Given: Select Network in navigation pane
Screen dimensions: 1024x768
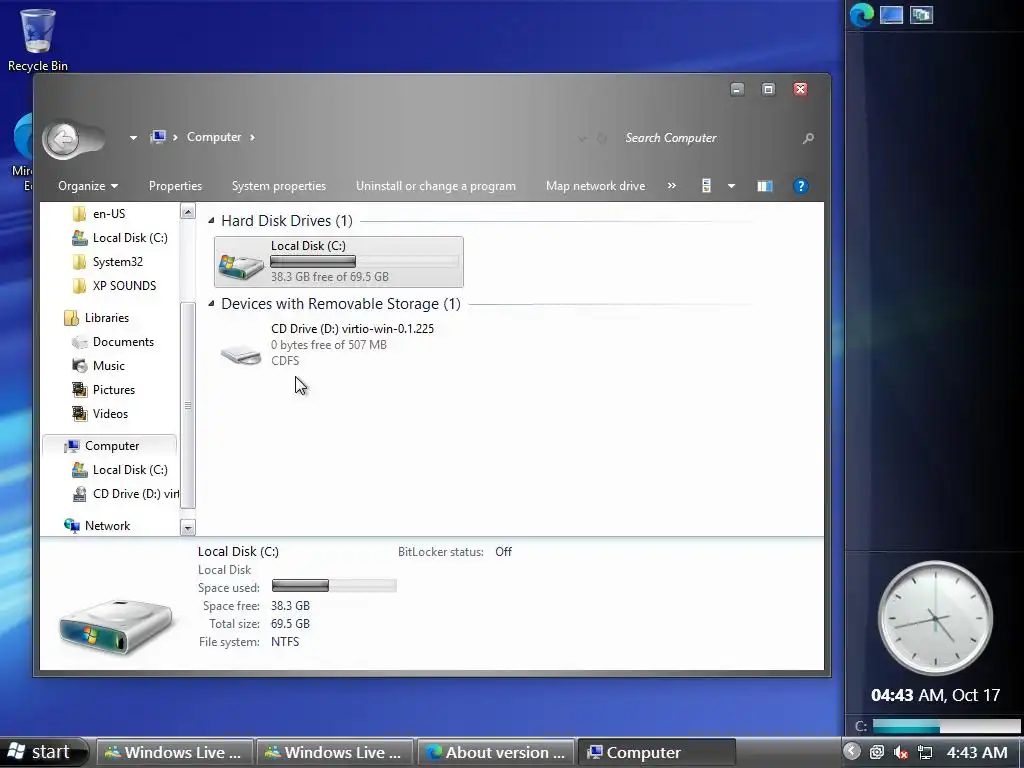Looking at the screenshot, I should pyautogui.click(x=106, y=526).
